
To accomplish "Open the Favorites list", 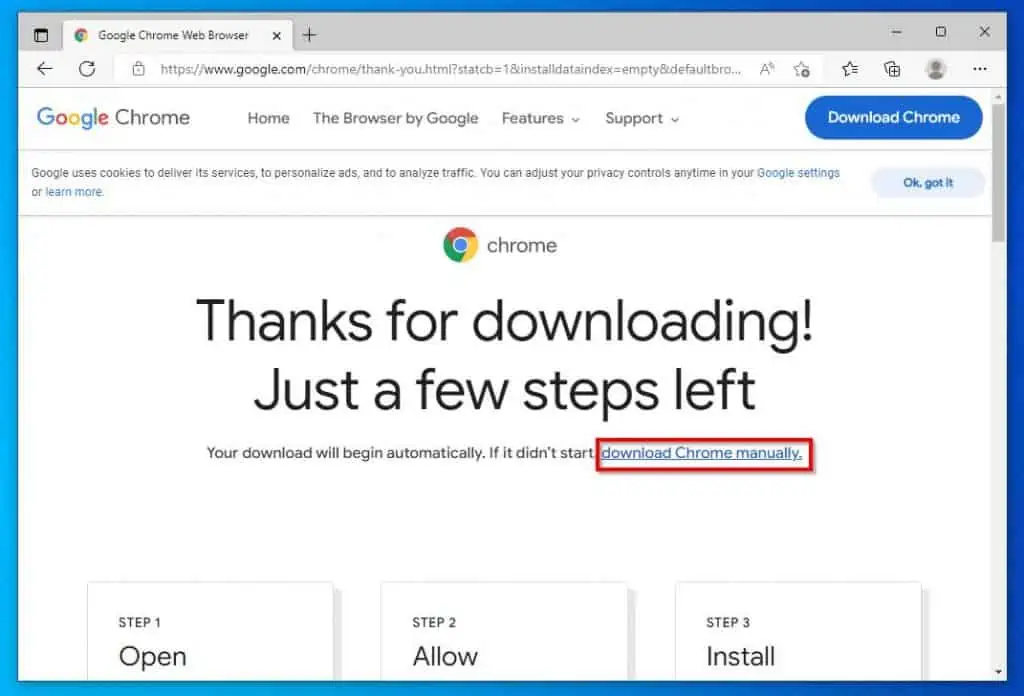I will pos(850,69).
